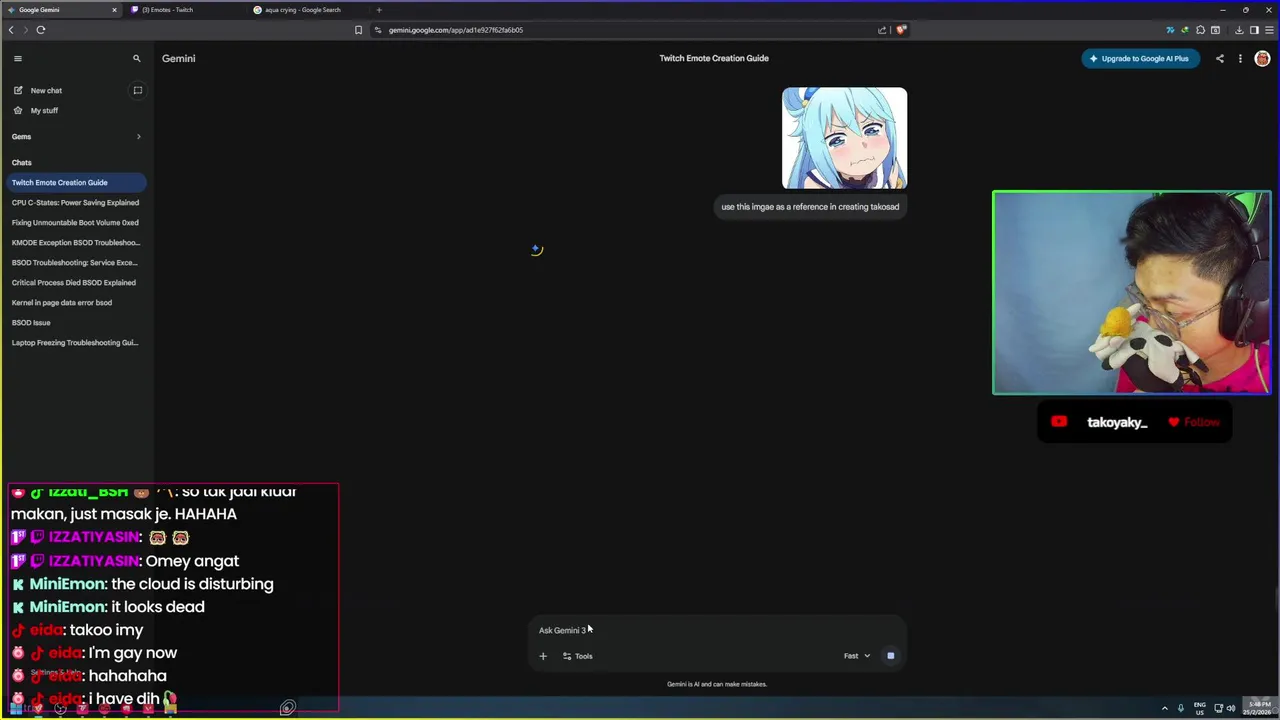This screenshot has width=1280, height=720.
Task: Click the microphone icon in system tray
Action: tap(1181, 709)
